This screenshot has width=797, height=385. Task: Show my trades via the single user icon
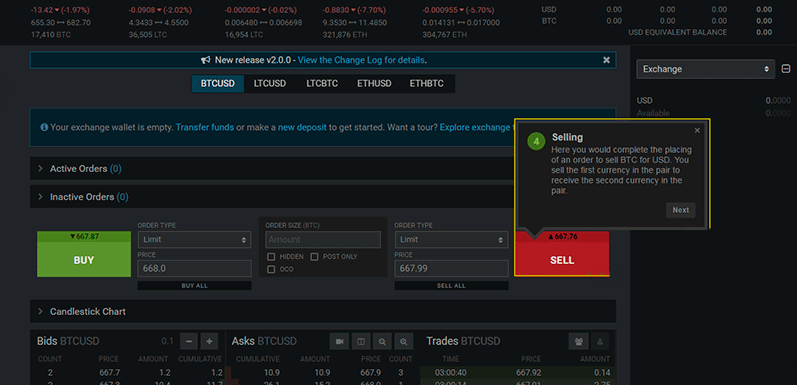click(600, 341)
